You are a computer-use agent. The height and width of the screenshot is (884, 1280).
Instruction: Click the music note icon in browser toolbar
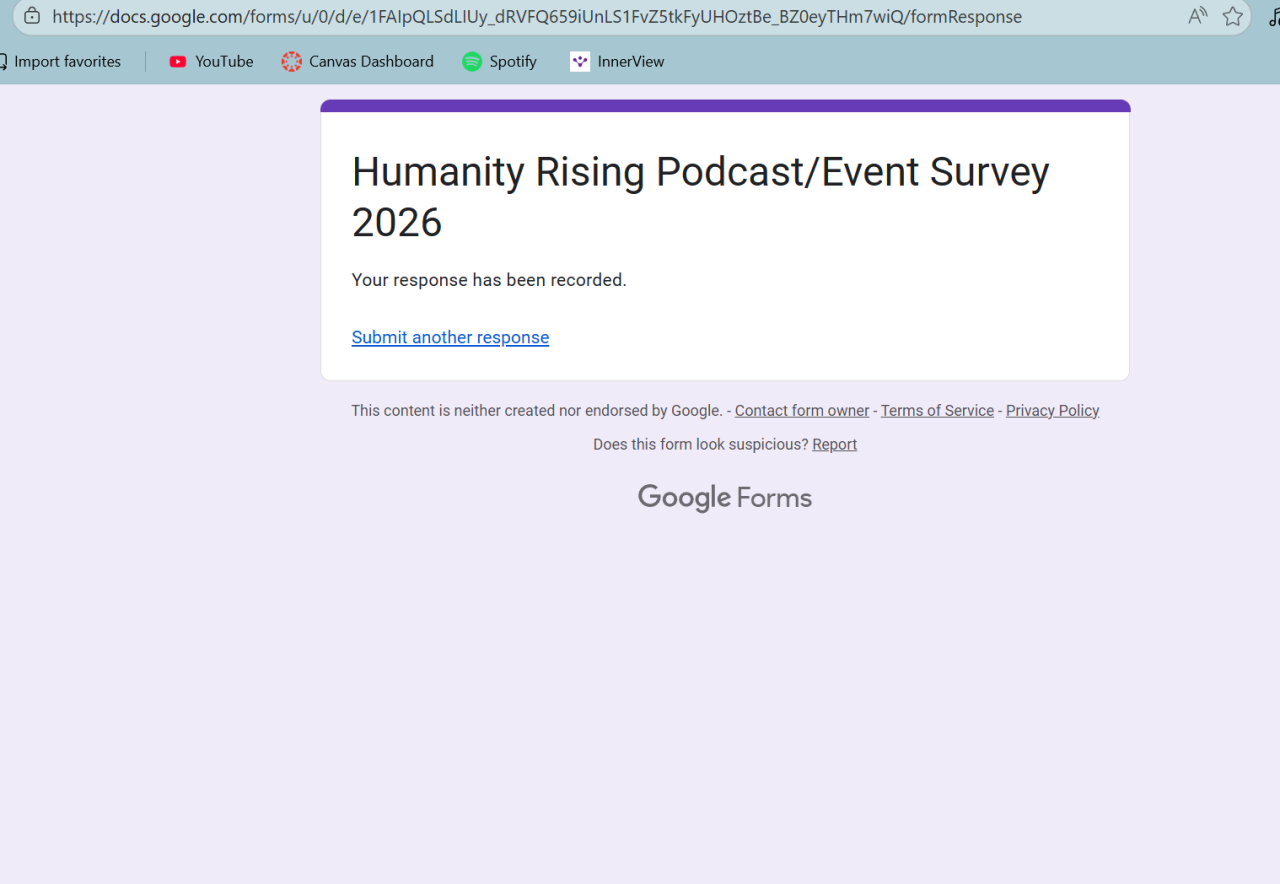pyautogui.click(x=1273, y=16)
